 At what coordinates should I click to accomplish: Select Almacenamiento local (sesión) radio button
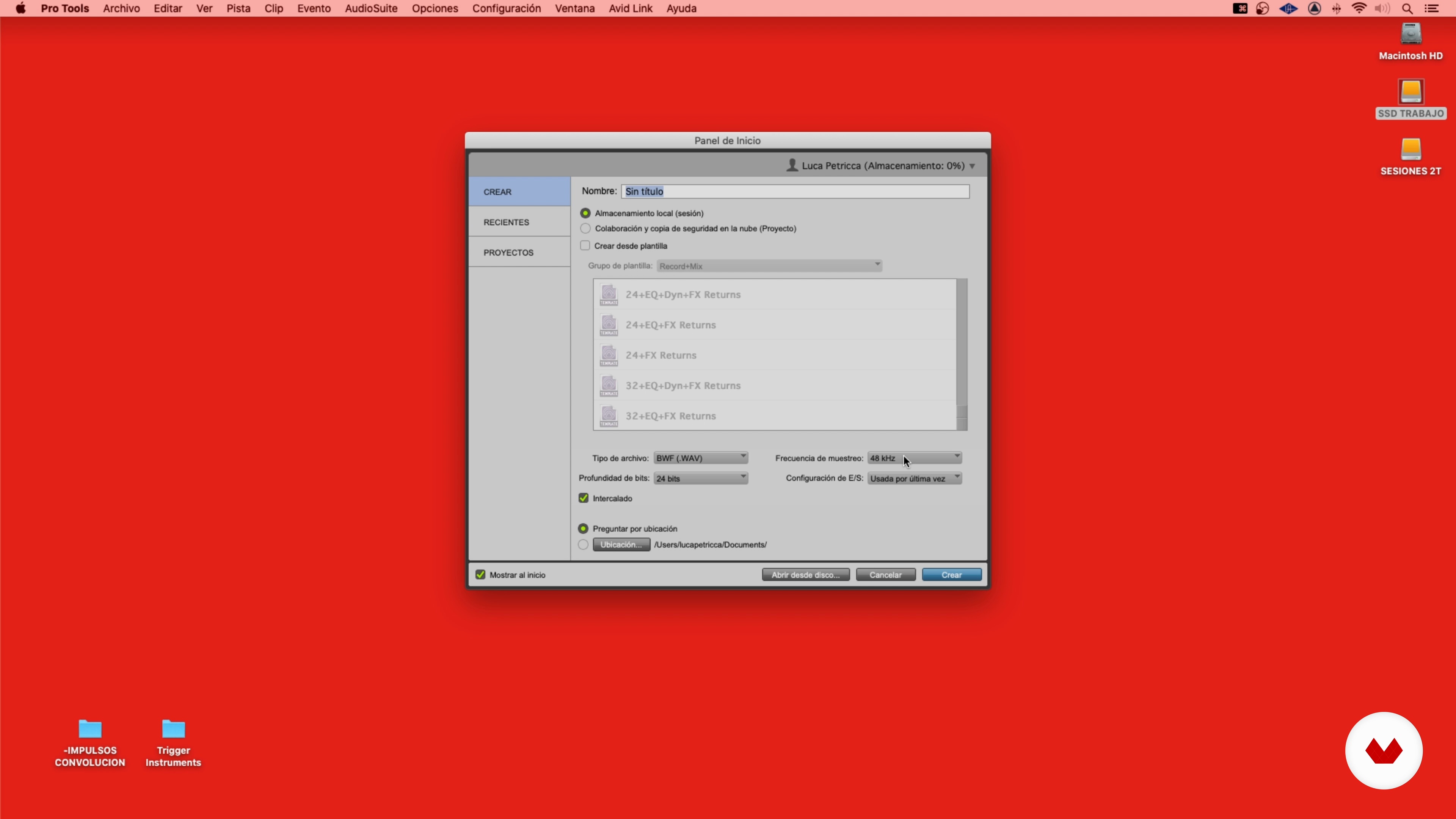[585, 213]
